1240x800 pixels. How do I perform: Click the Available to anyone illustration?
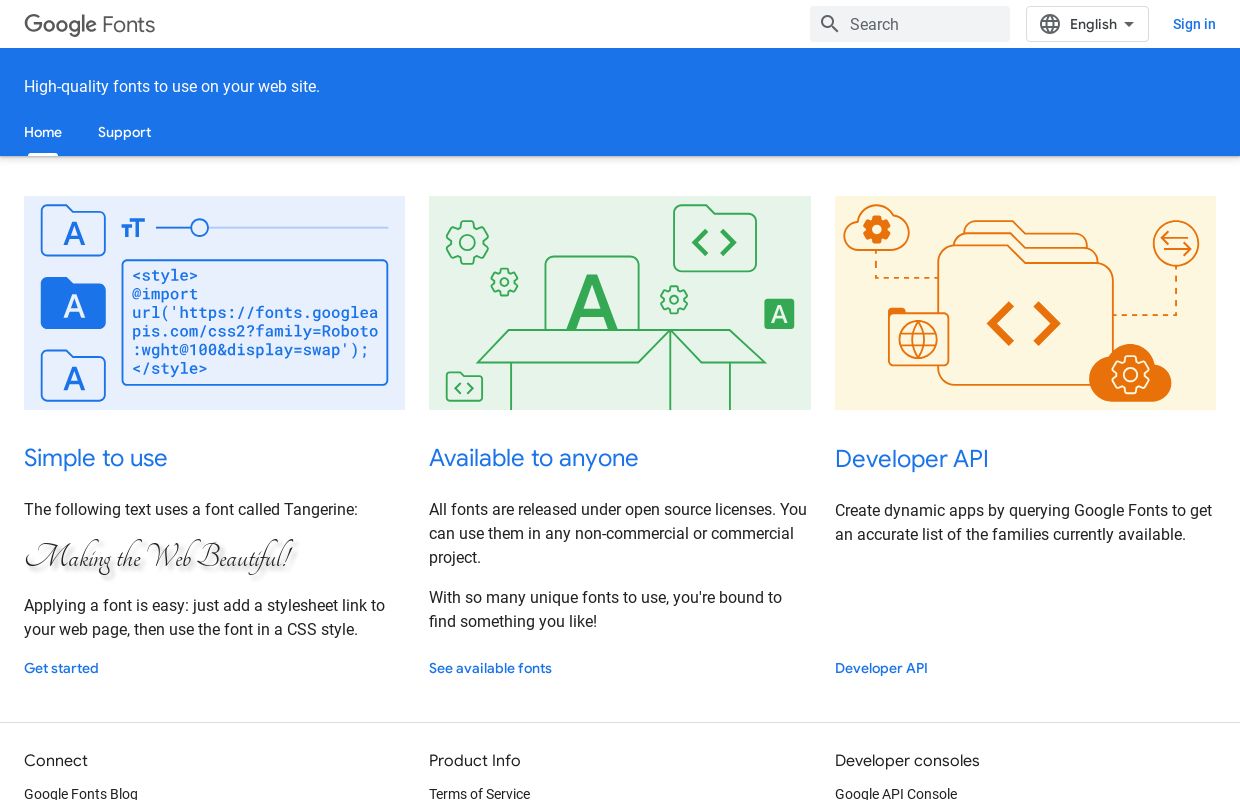pyautogui.click(x=620, y=303)
